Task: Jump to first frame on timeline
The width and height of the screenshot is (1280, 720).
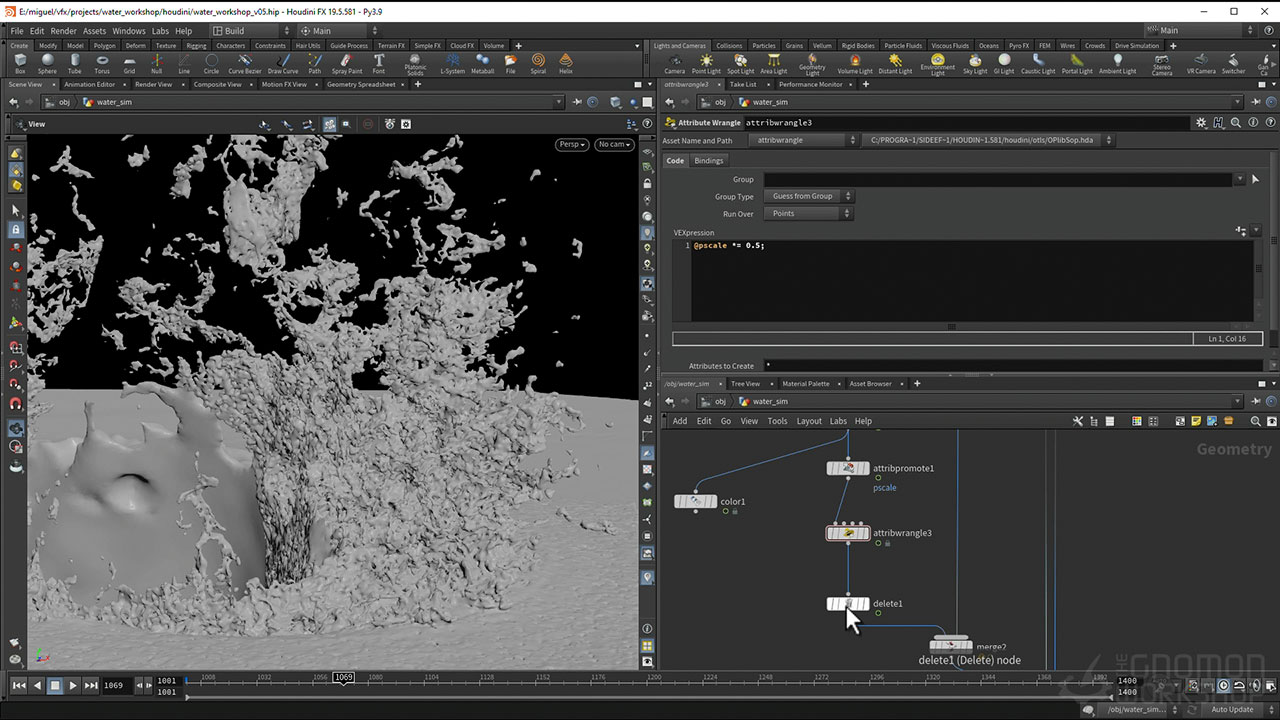Action: (18, 685)
